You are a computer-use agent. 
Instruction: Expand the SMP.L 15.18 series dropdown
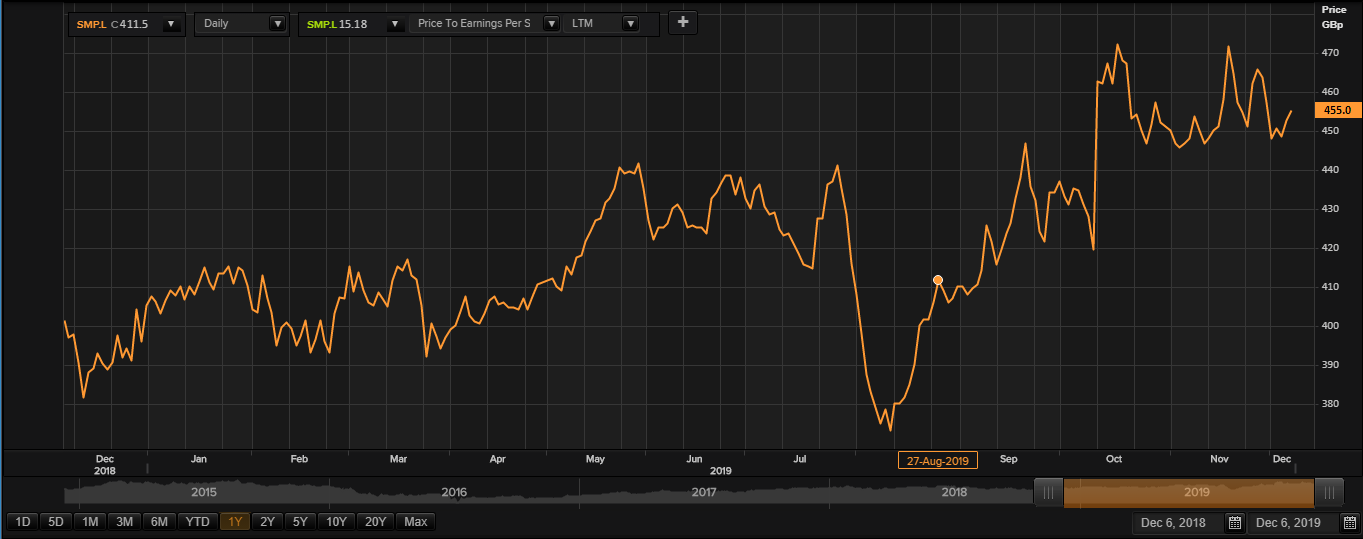point(396,23)
